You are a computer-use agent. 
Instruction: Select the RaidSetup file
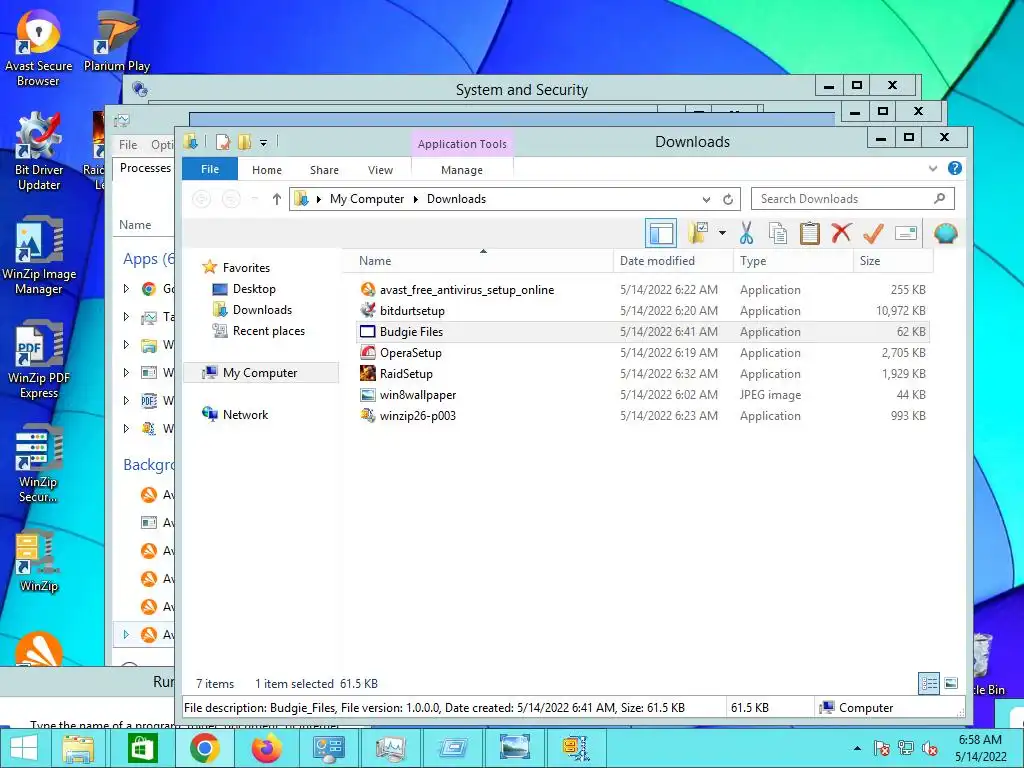(643, 374)
